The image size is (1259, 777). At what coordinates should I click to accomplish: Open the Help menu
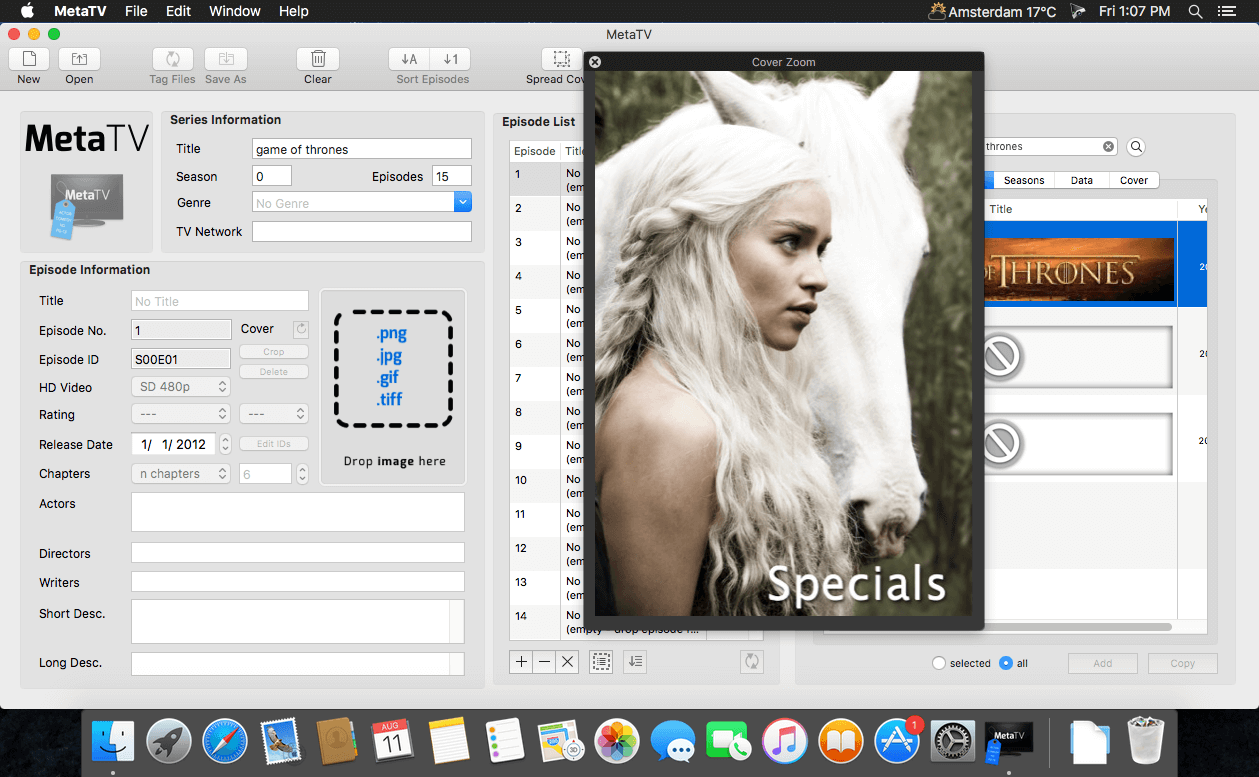click(x=294, y=11)
